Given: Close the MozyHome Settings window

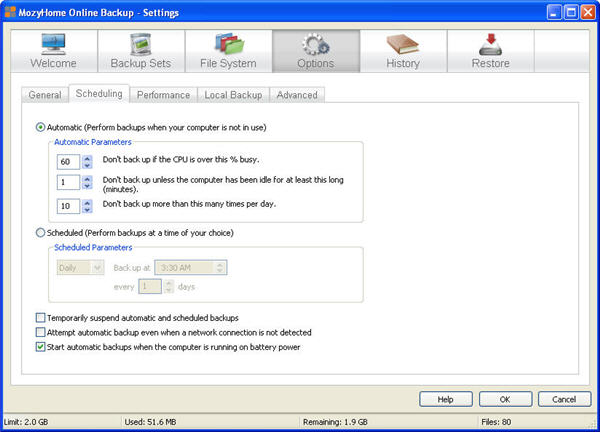Looking at the screenshot, I should 588,12.
